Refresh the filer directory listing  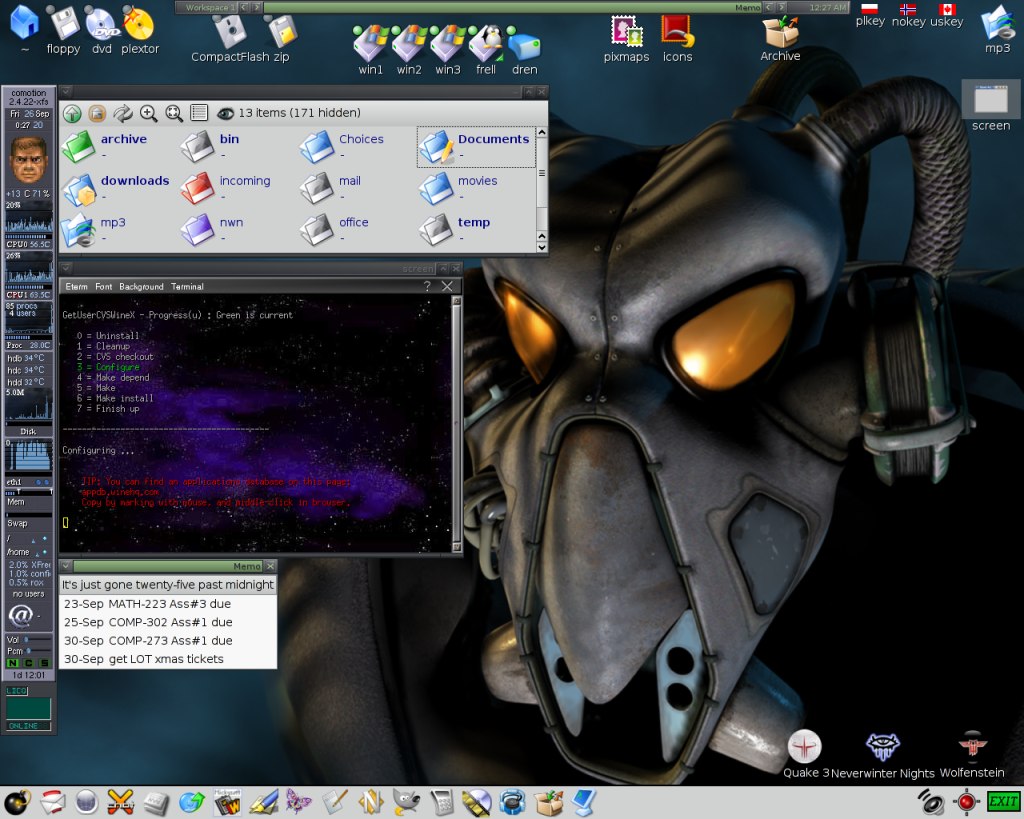point(123,113)
